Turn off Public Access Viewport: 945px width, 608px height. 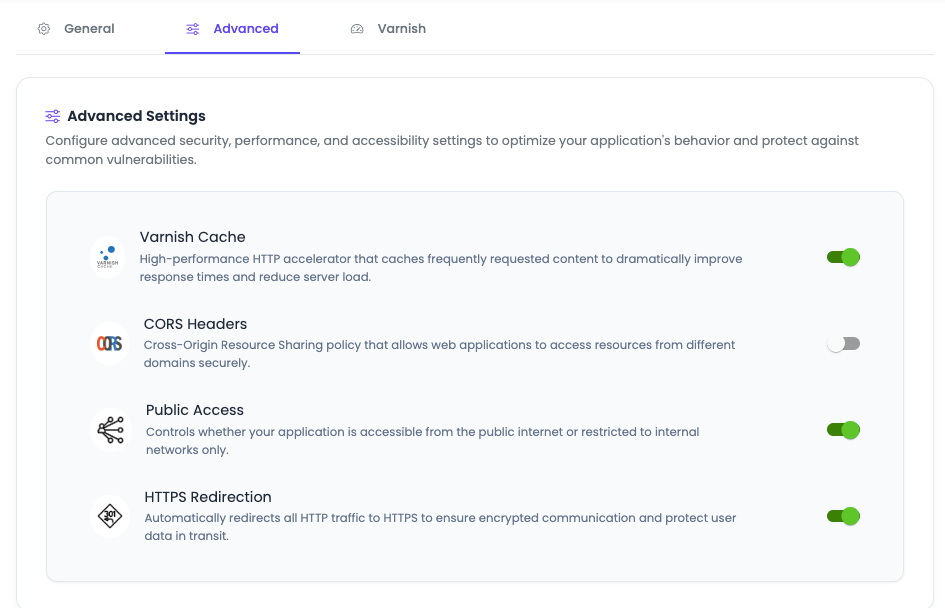point(843,430)
